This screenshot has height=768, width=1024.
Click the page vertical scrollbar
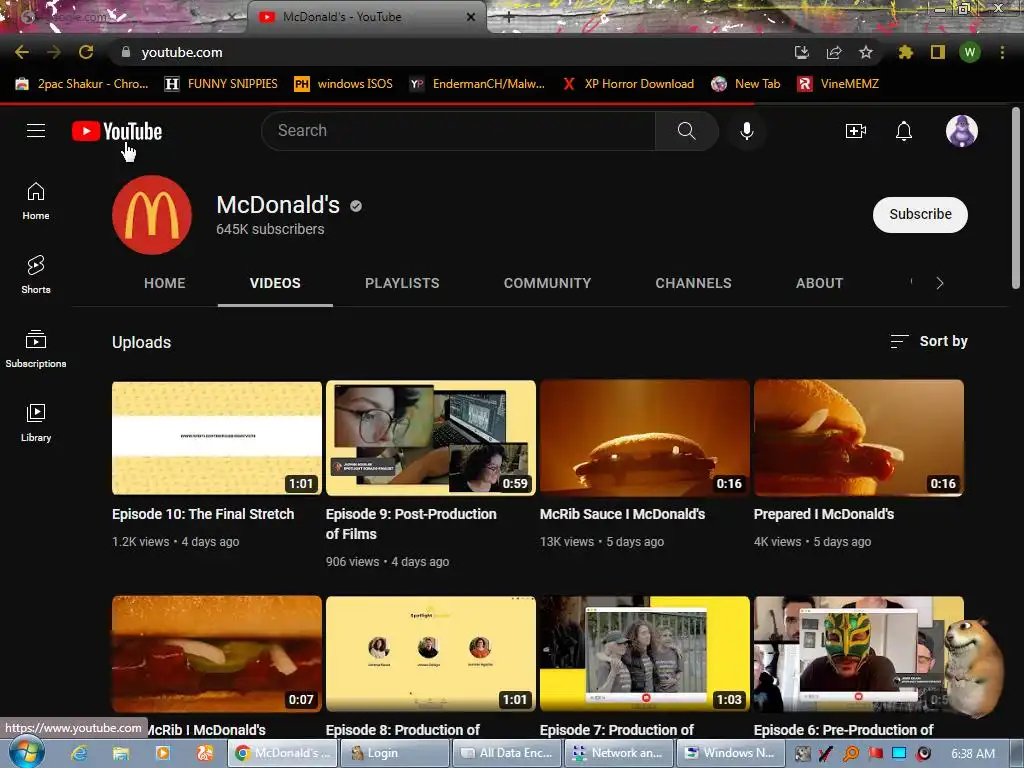pos(1016,198)
